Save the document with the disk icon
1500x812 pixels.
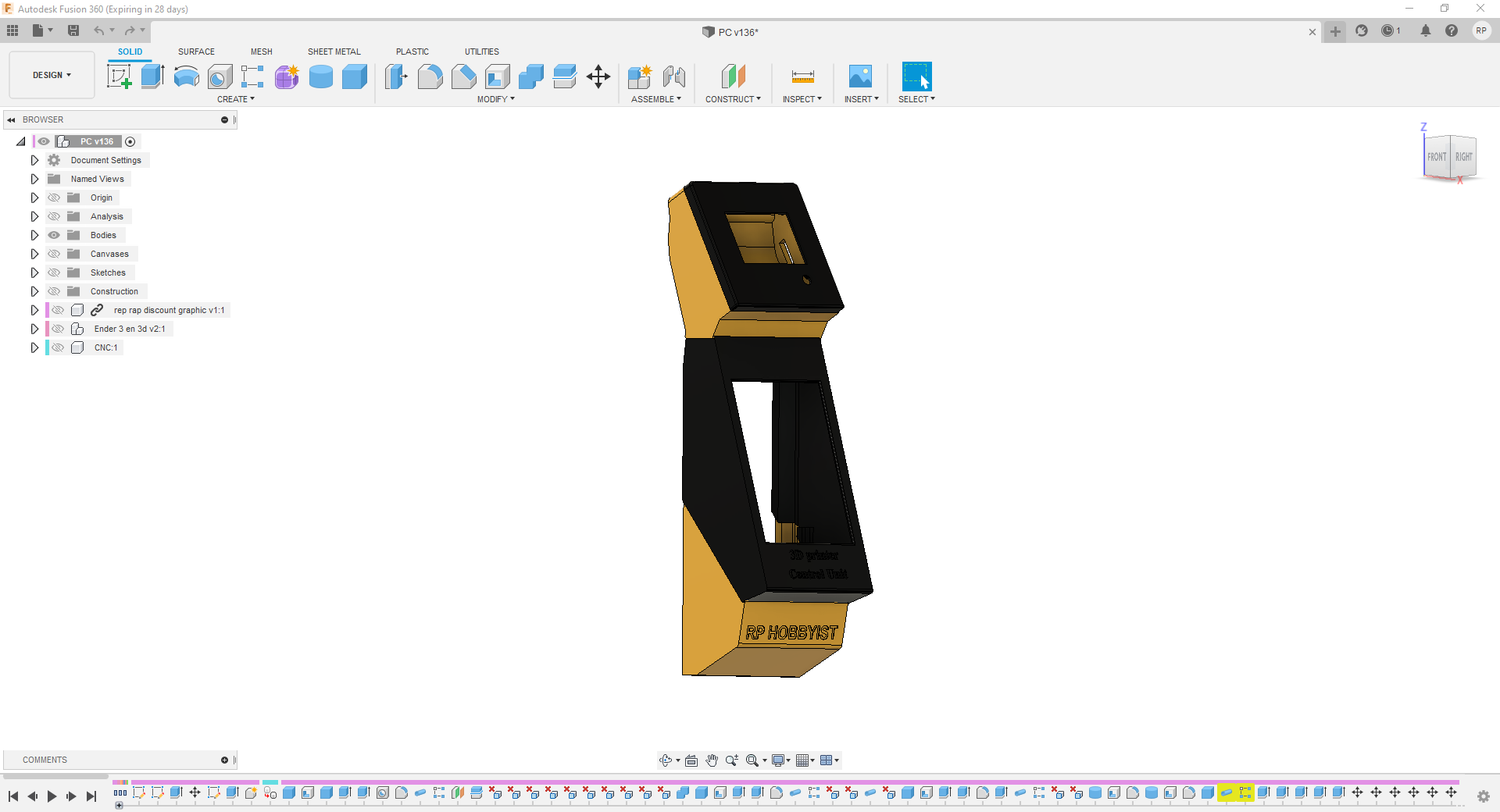[73, 30]
